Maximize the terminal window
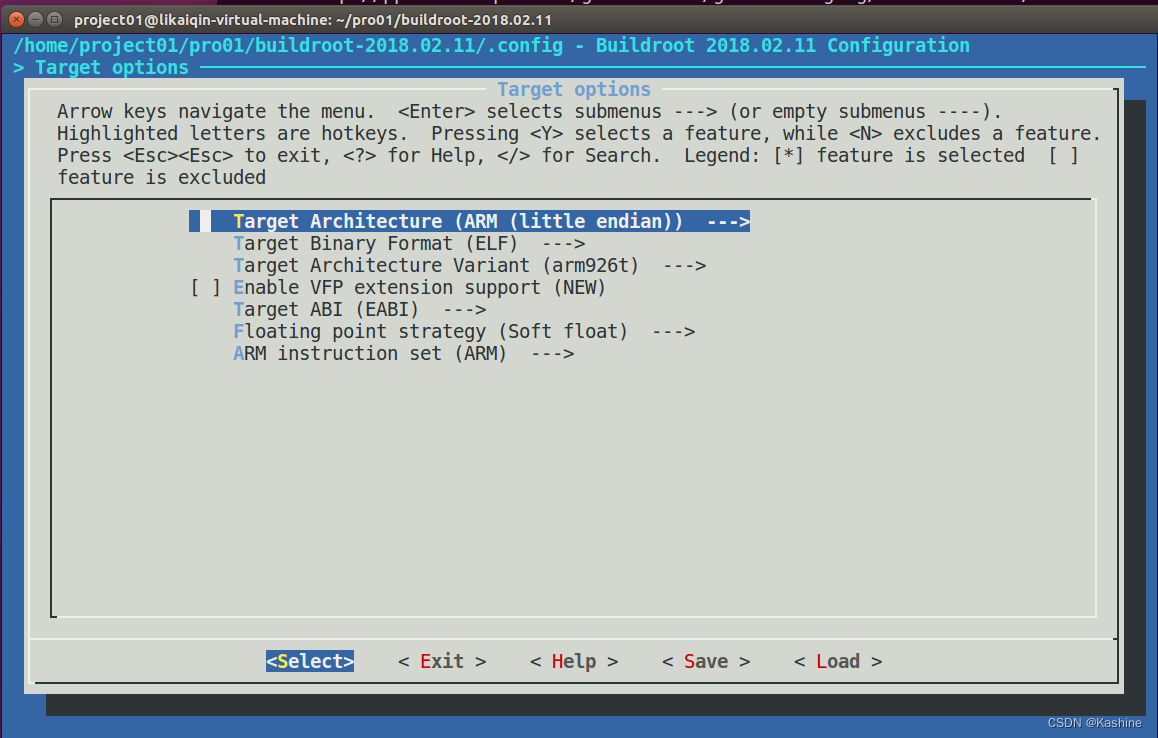The width and height of the screenshot is (1158, 738). click(55, 19)
